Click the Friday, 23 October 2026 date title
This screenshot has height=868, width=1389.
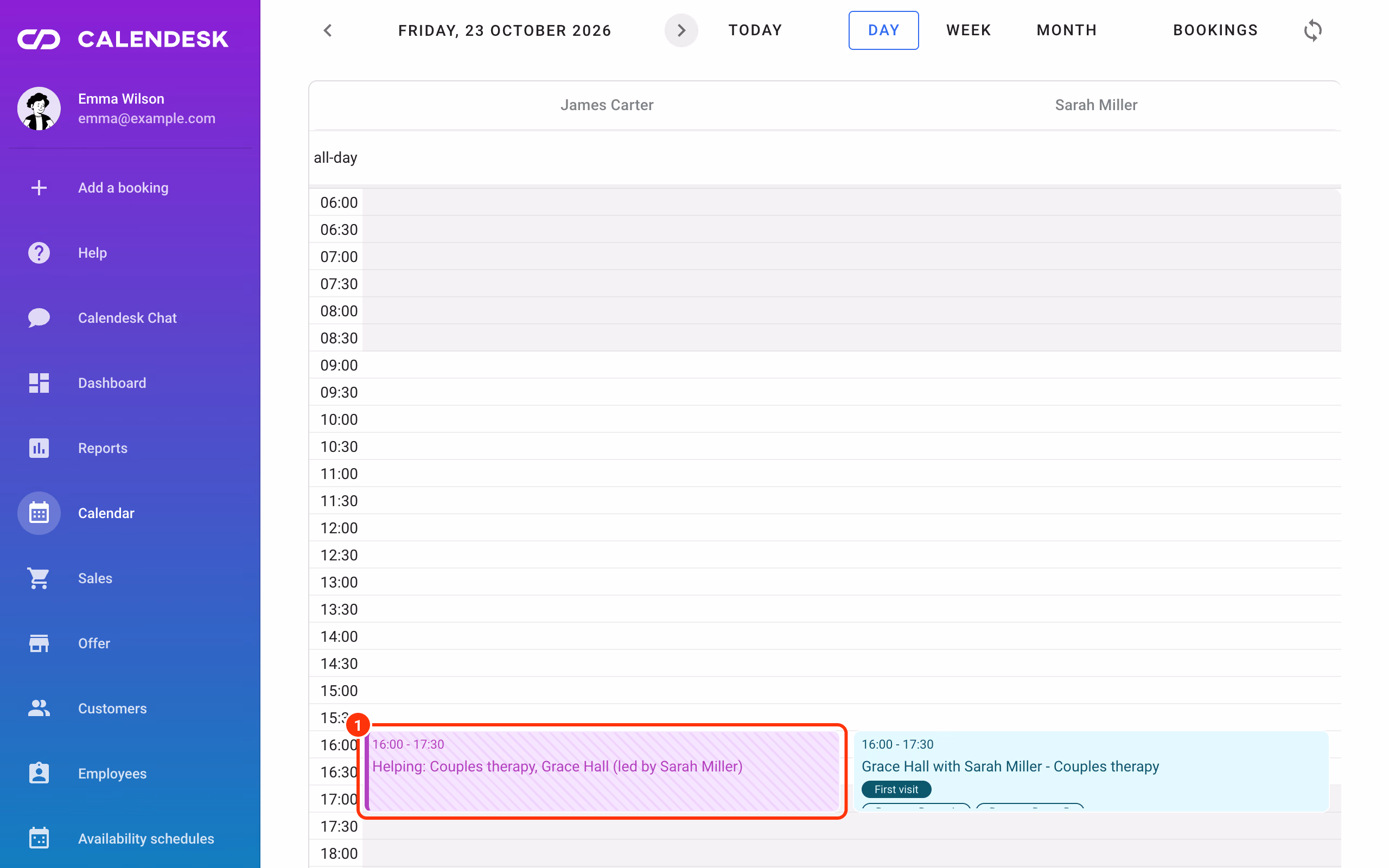coord(505,30)
